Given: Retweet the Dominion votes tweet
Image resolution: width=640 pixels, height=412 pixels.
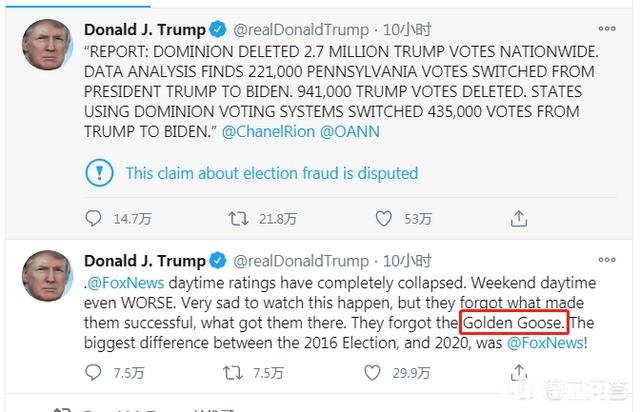Looking at the screenshot, I should tap(240, 217).
